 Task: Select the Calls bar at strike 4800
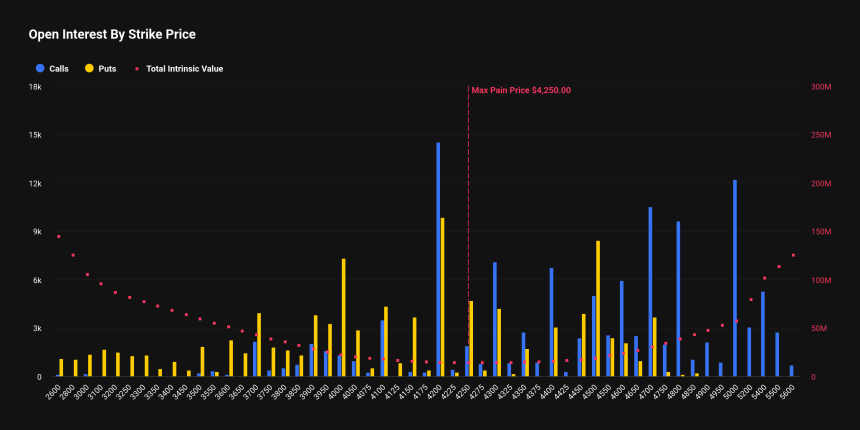pos(678,299)
